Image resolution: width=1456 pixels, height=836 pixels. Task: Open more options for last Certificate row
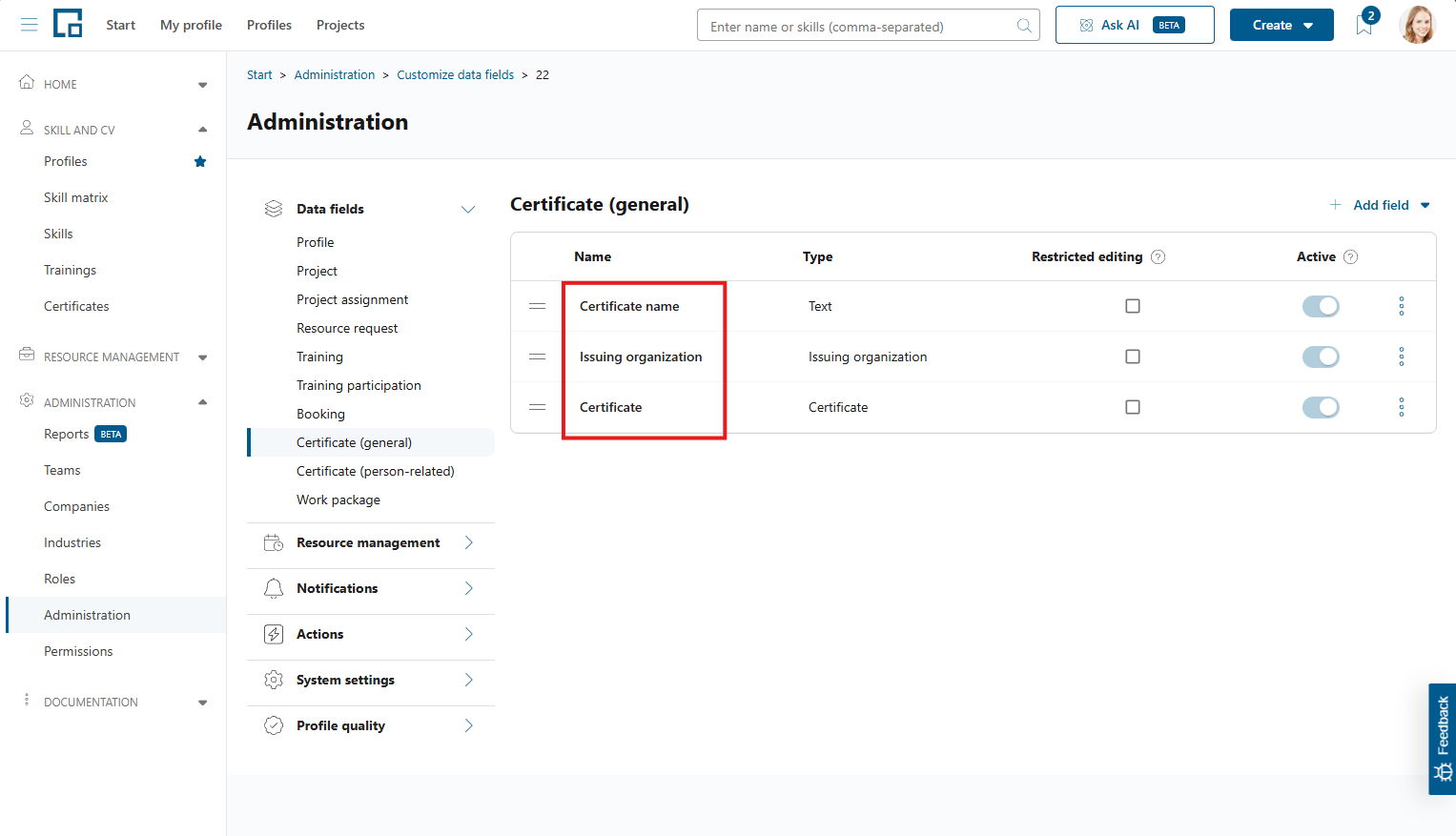click(x=1402, y=407)
